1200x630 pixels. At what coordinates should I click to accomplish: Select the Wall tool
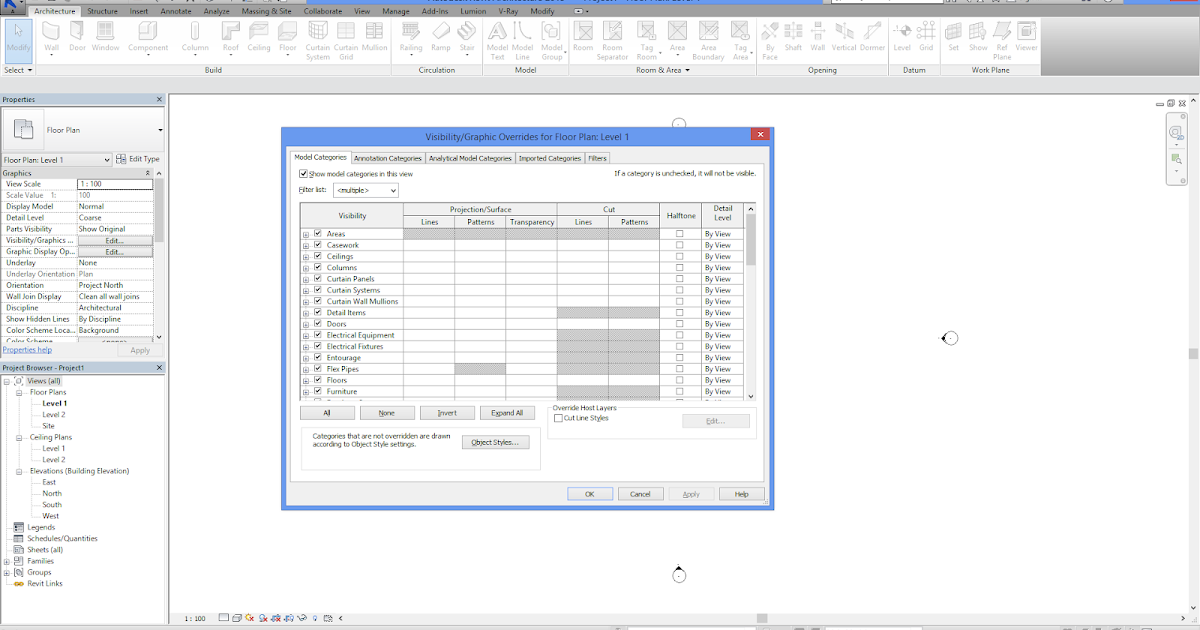point(50,37)
